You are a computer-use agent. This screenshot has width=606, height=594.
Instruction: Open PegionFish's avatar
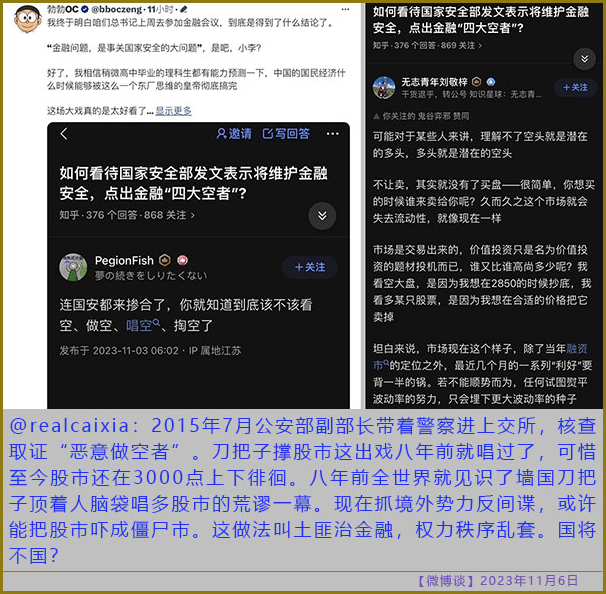point(73,267)
